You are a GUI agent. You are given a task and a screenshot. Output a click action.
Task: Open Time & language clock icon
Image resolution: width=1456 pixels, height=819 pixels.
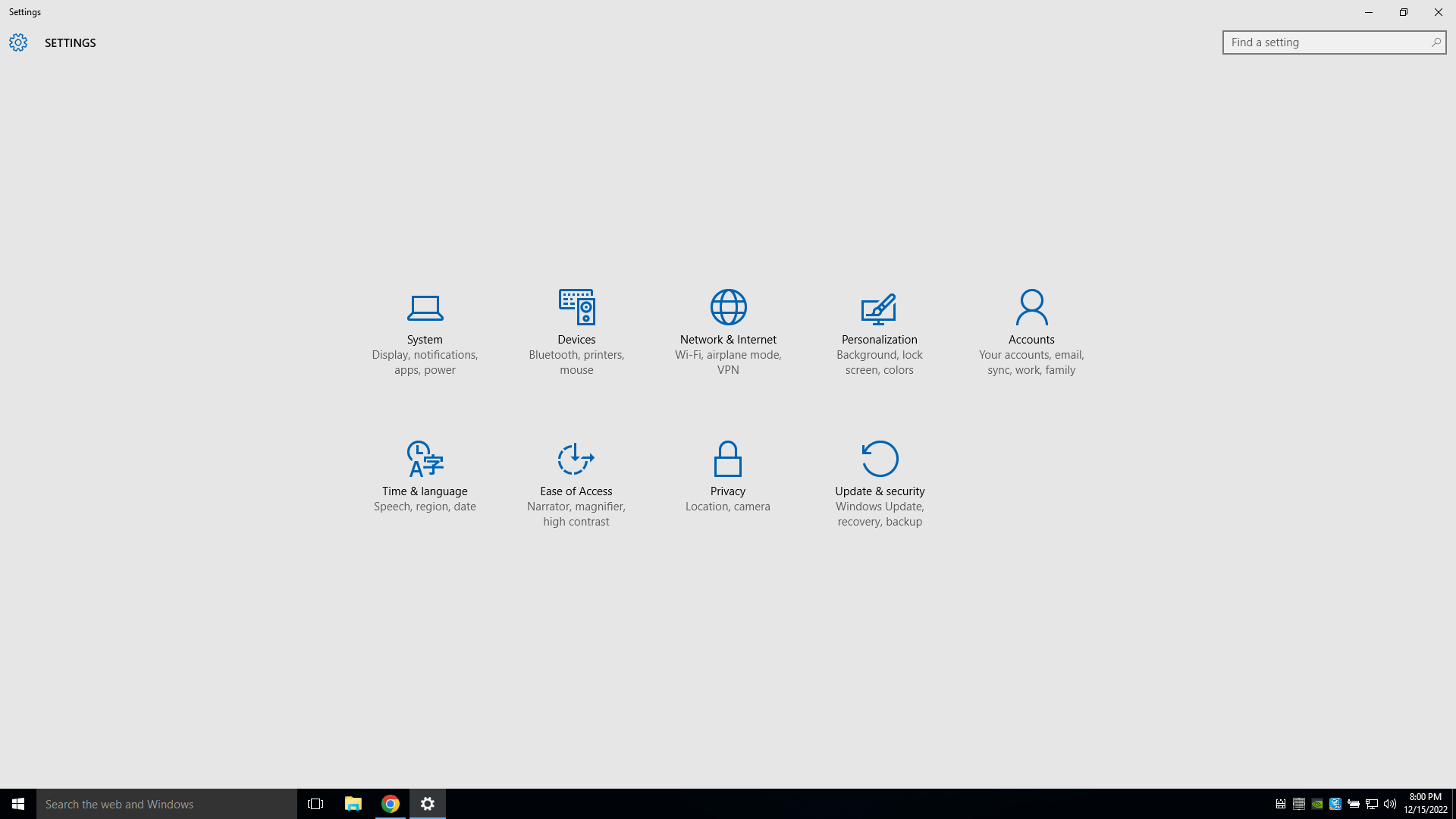425,459
